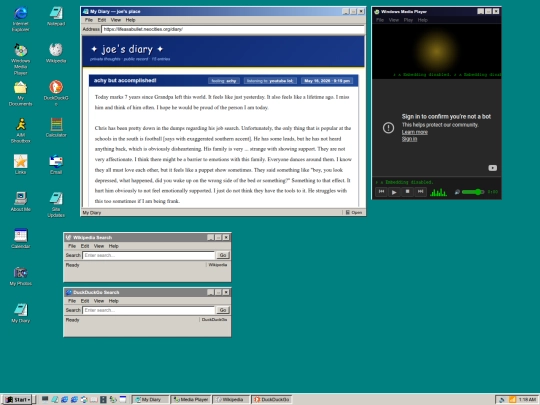Click the 'Ready' status in Wikipedia Search

click(x=72, y=265)
